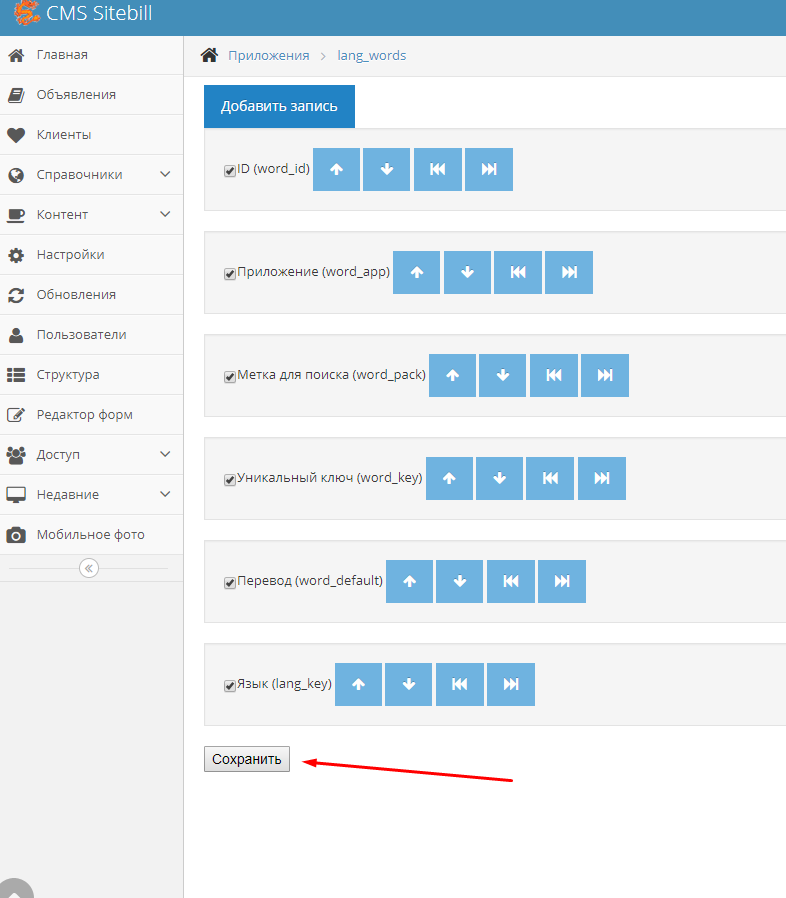Disable the Язык (lang_key) checkbox

coord(229,686)
